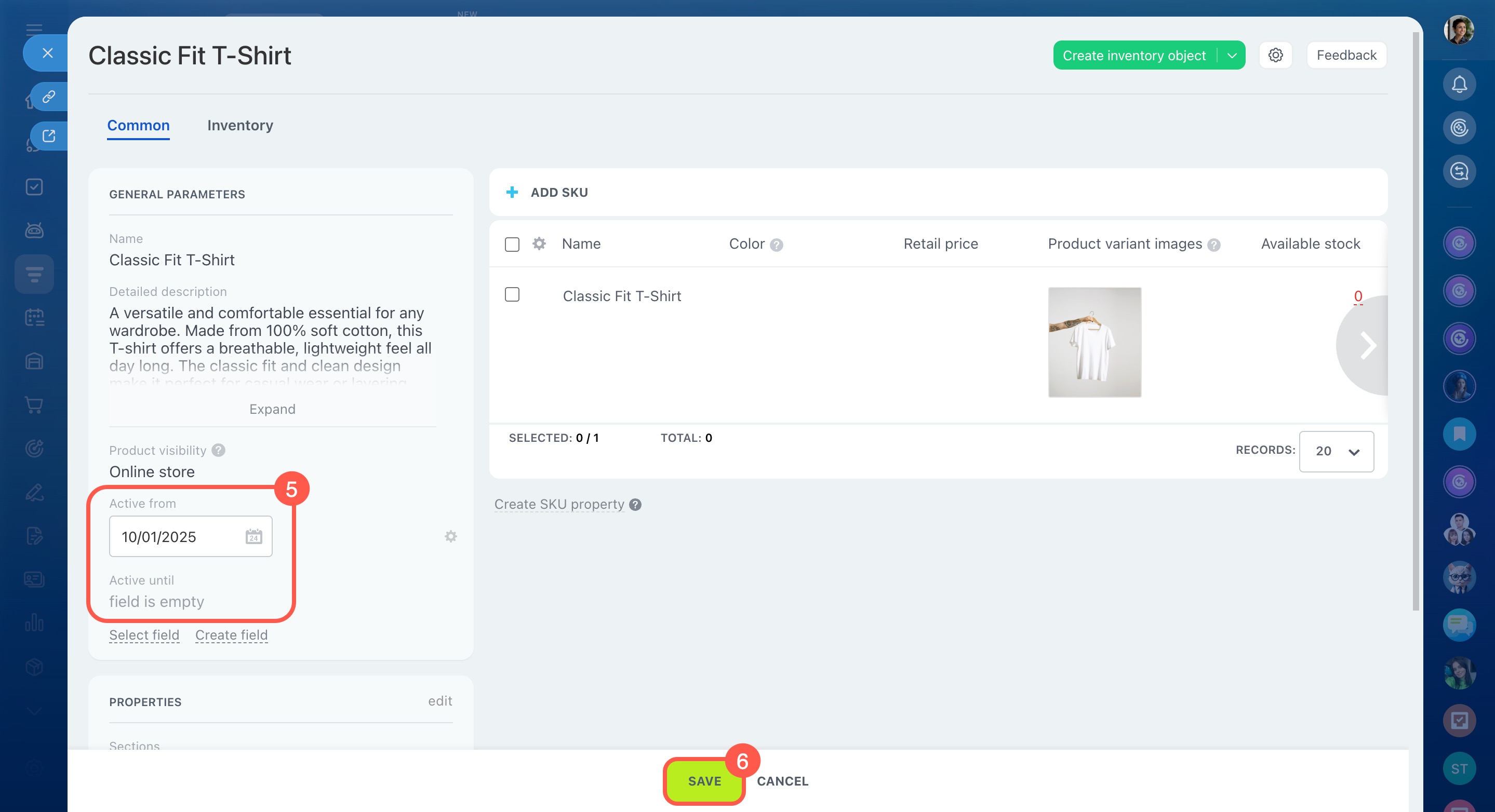Viewport: 1495px width, 812px height.
Task: Open the slider in new window icon
Action: 49,136
